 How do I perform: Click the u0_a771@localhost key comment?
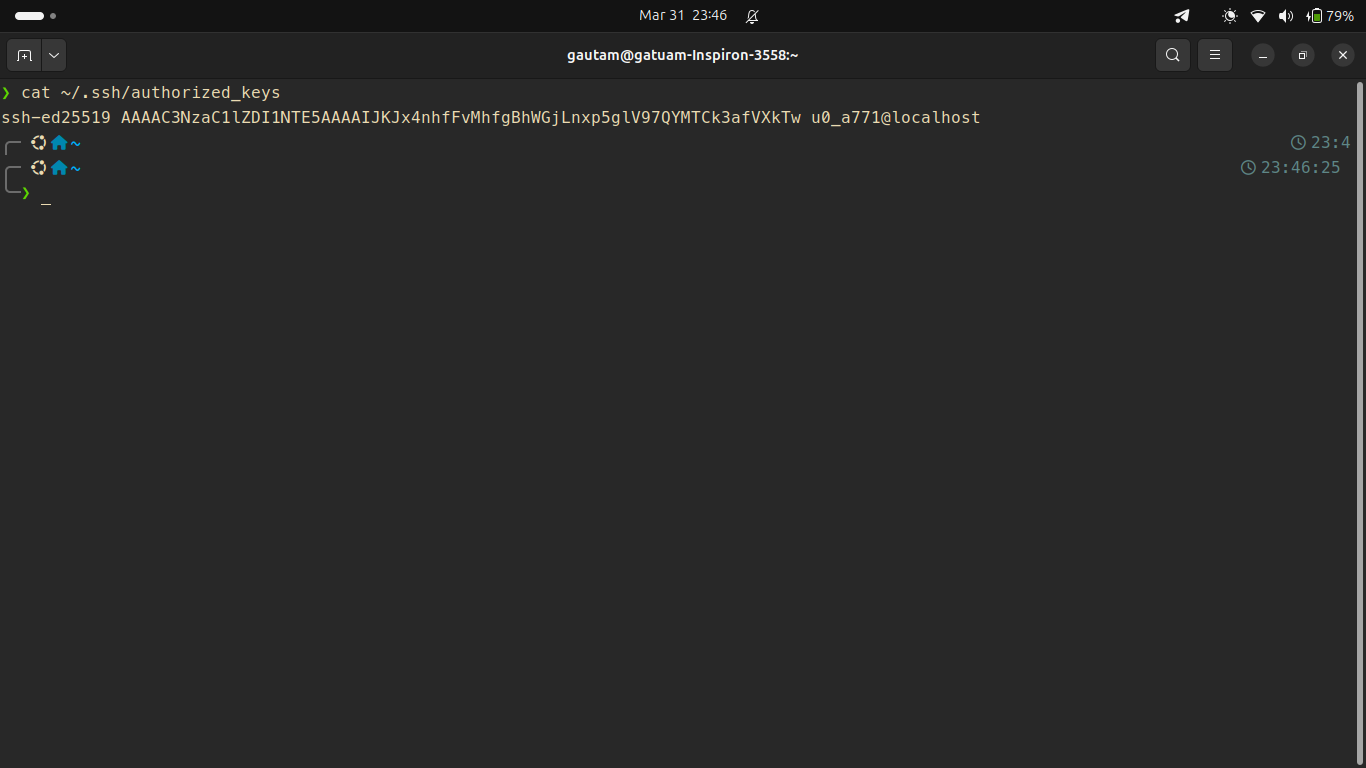(x=896, y=118)
